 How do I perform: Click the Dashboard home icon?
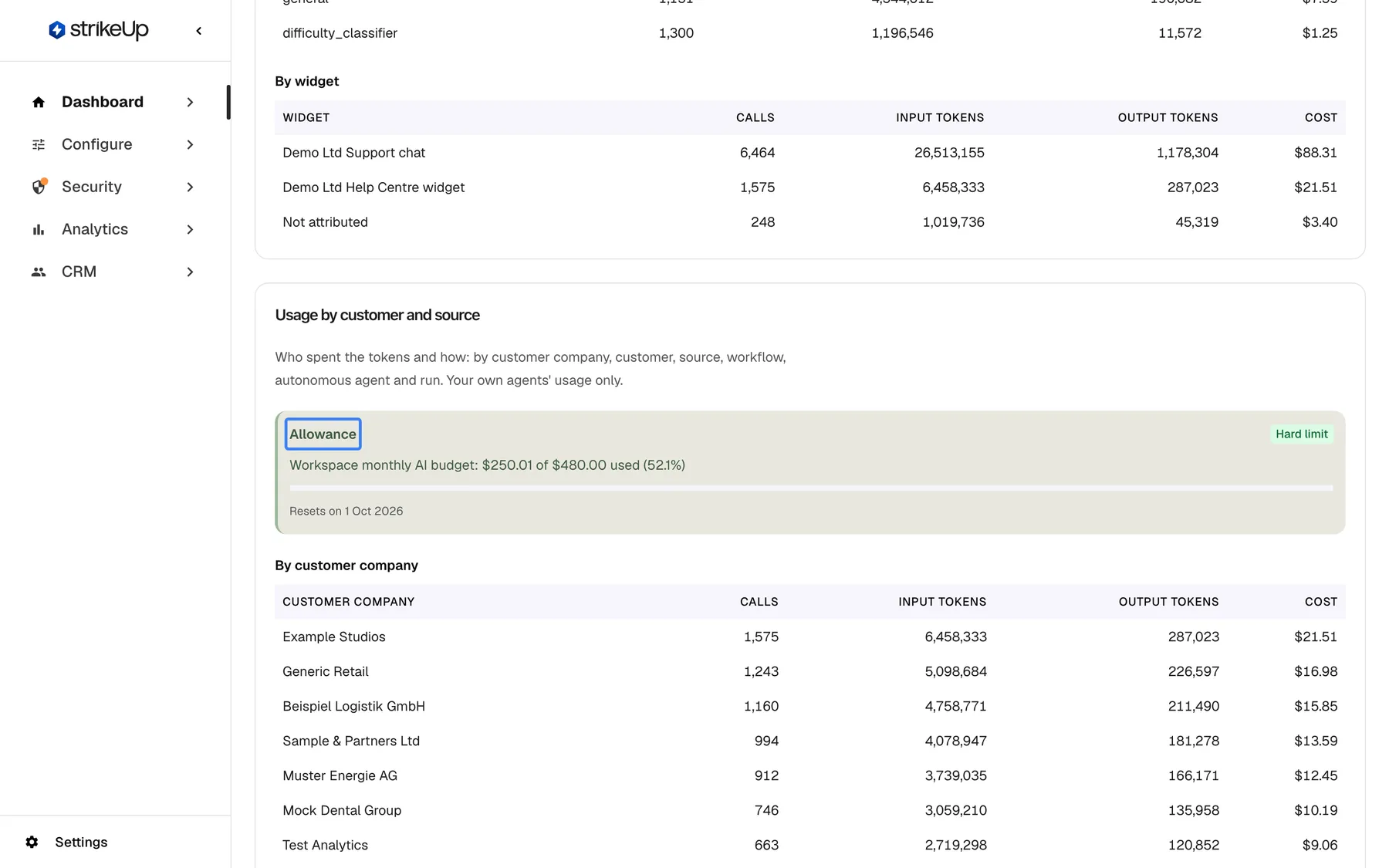point(39,102)
